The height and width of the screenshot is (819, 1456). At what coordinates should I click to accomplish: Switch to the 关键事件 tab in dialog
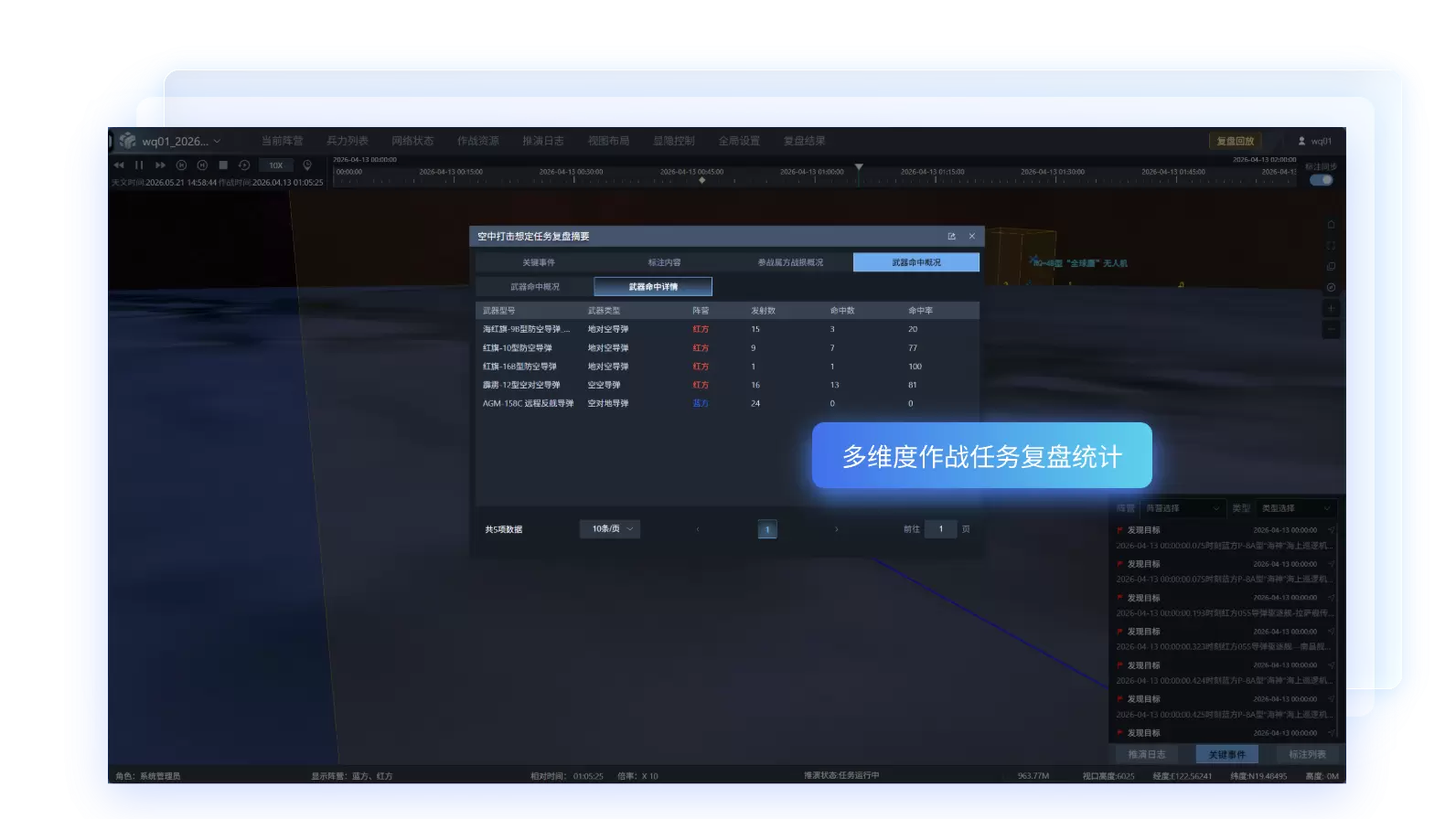tap(539, 262)
